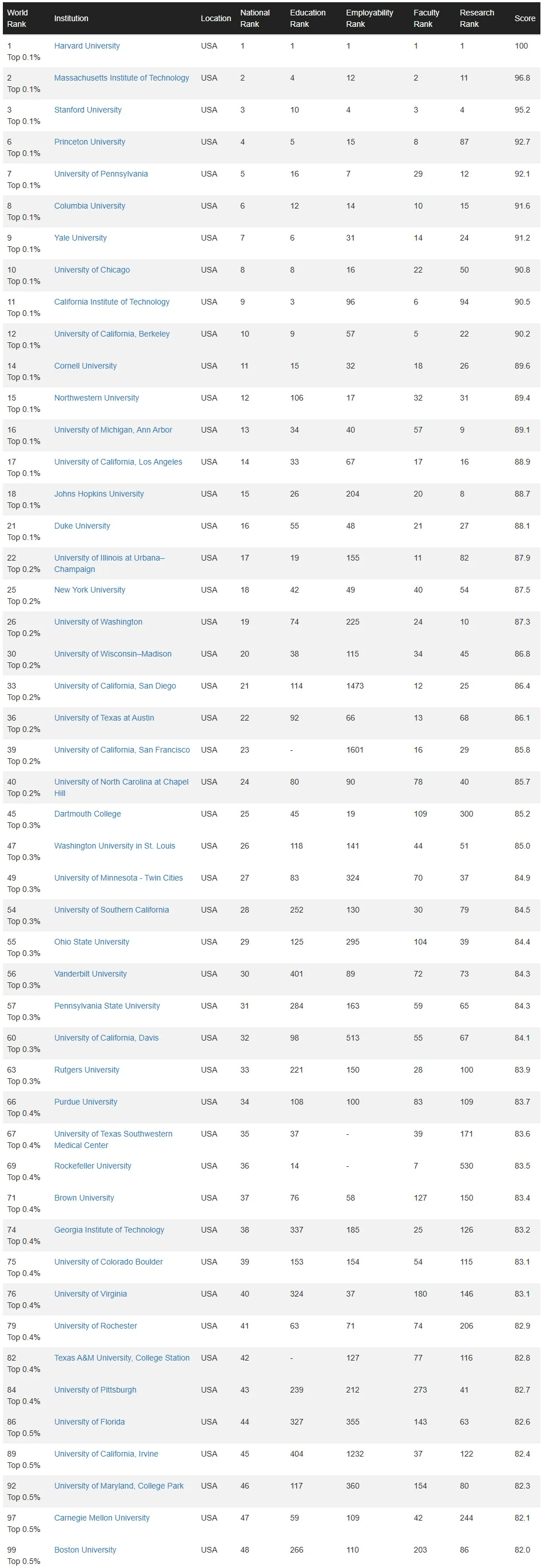Click Massachusetts Institute of Technology link
Image resolution: width=545 pixels, height=1568 pixels.
click(121, 78)
